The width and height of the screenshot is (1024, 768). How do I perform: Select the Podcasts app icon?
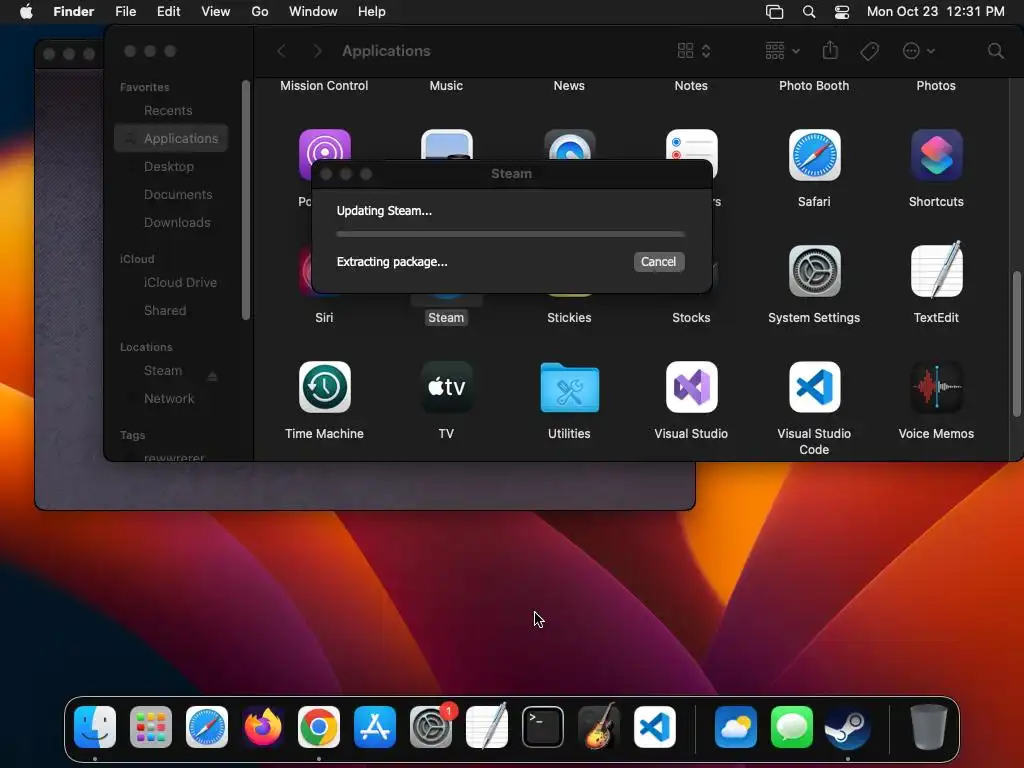pyautogui.click(x=325, y=145)
